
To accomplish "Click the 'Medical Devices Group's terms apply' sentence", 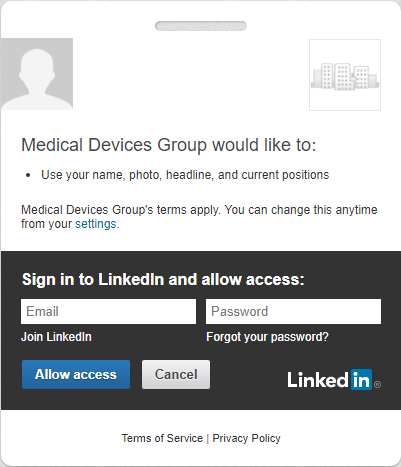I will tap(121, 210).
